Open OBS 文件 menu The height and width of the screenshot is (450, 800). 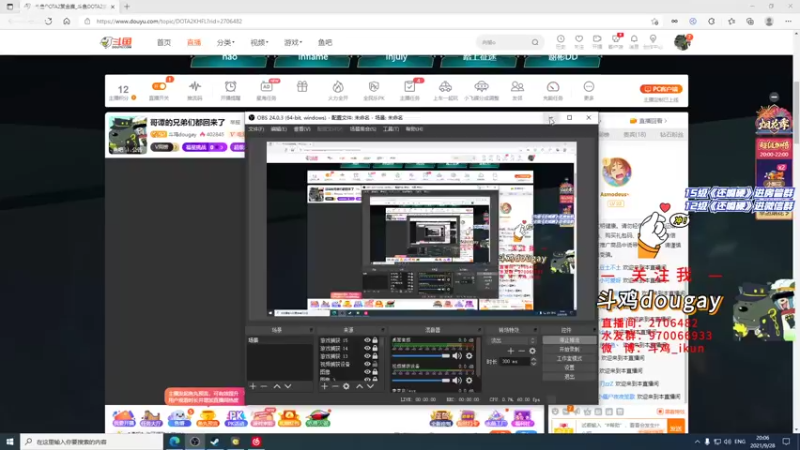tap(256, 129)
